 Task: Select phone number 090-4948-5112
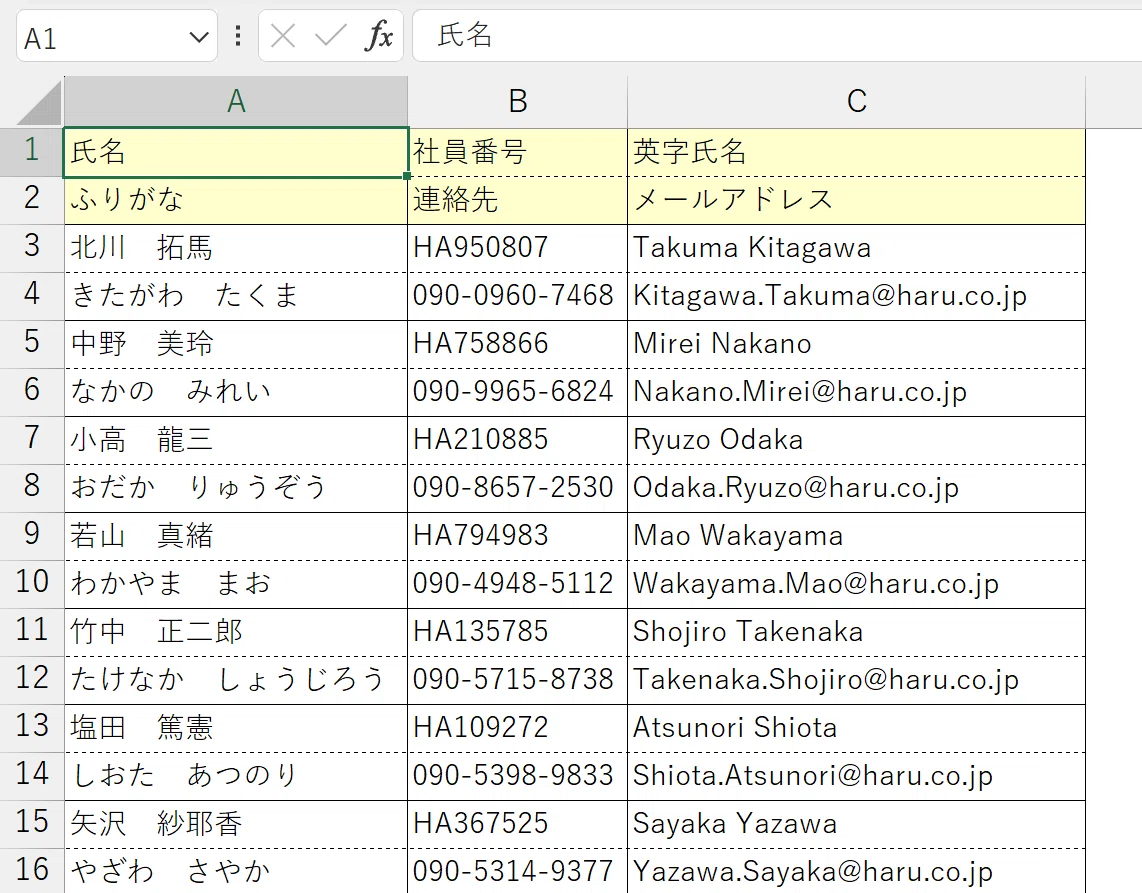[518, 585]
